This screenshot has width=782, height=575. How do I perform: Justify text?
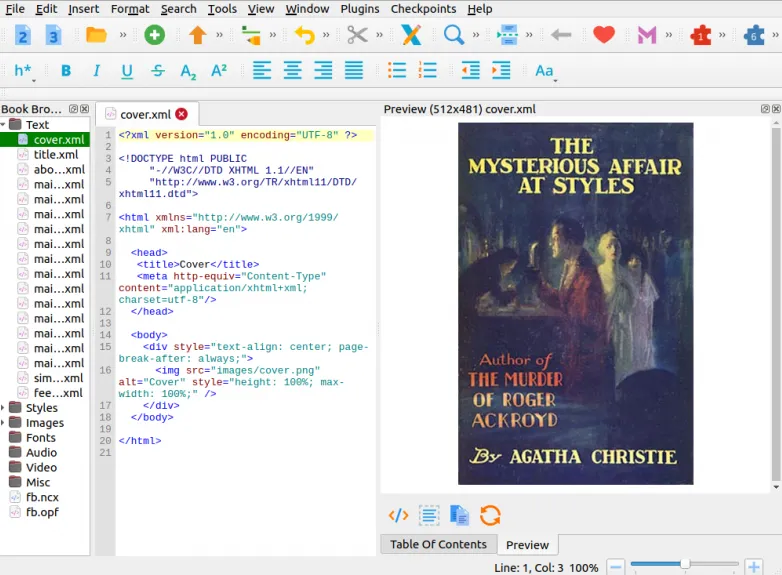click(354, 70)
